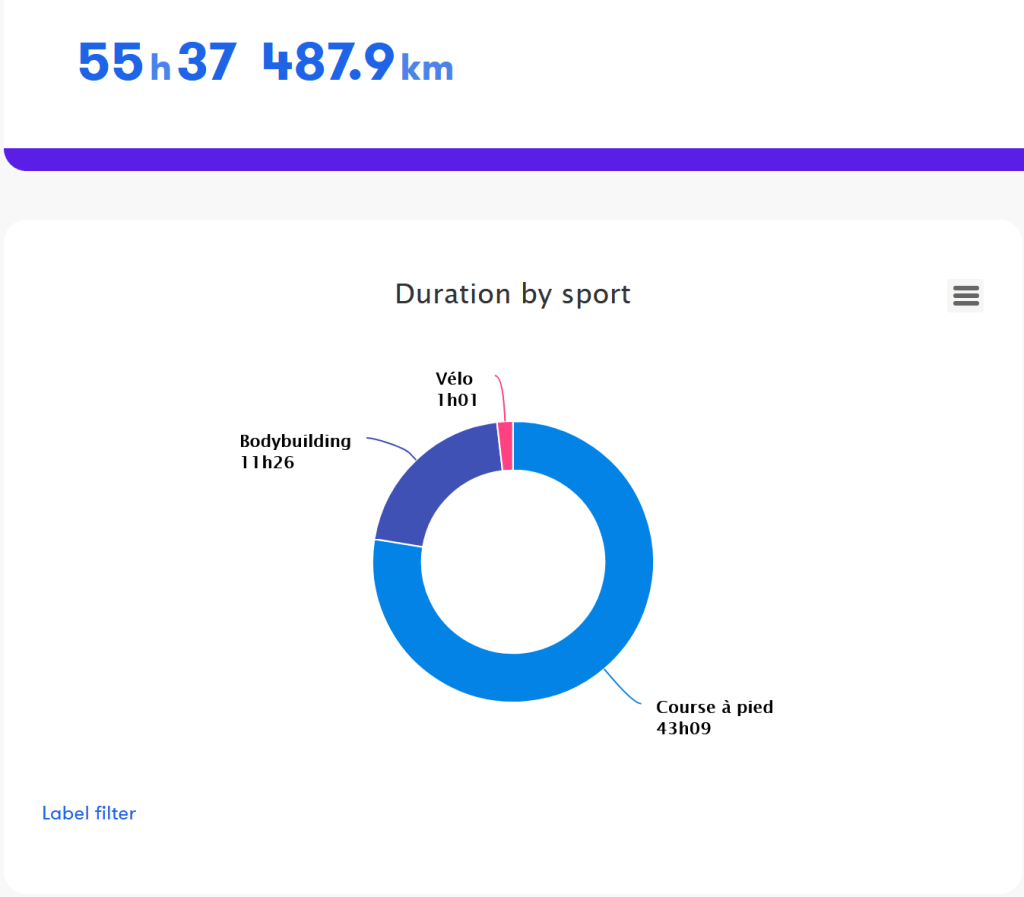This screenshot has height=897, width=1024.
Task: Click the km unit beside the distance
Action: click(427, 68)
